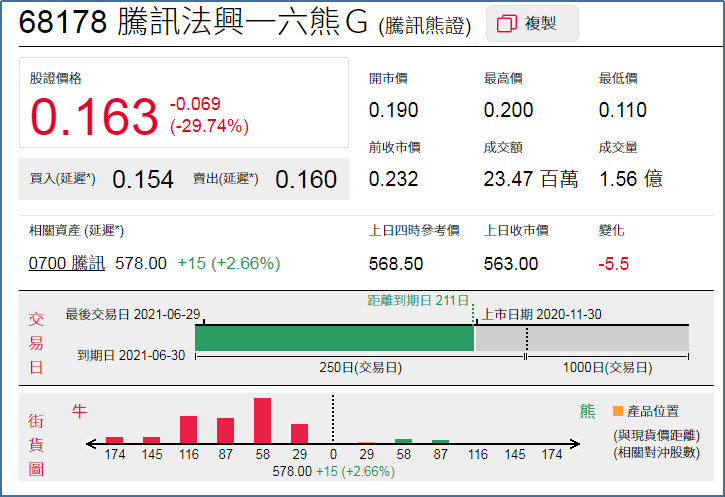The width and height of the screenshot is (725, 497).
Task: Click the opening price 0.190
Action: [x=393, y=110]
